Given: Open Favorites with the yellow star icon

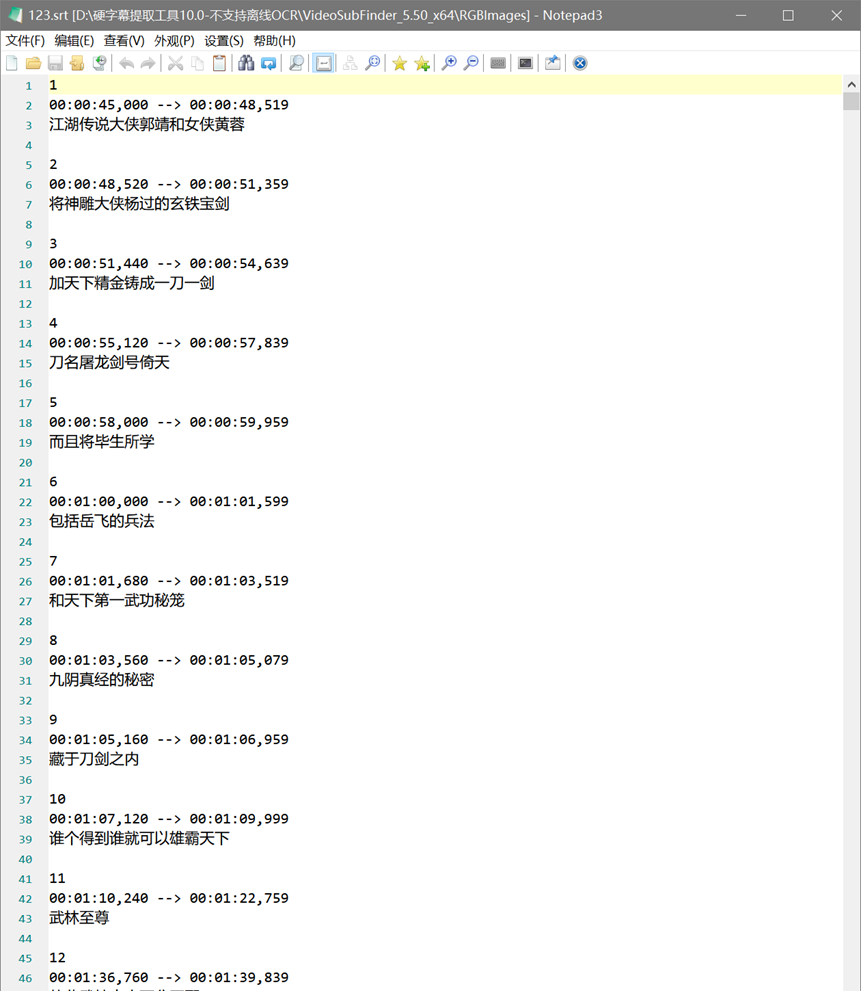Looking at the screenshot, I should [400, 63].
